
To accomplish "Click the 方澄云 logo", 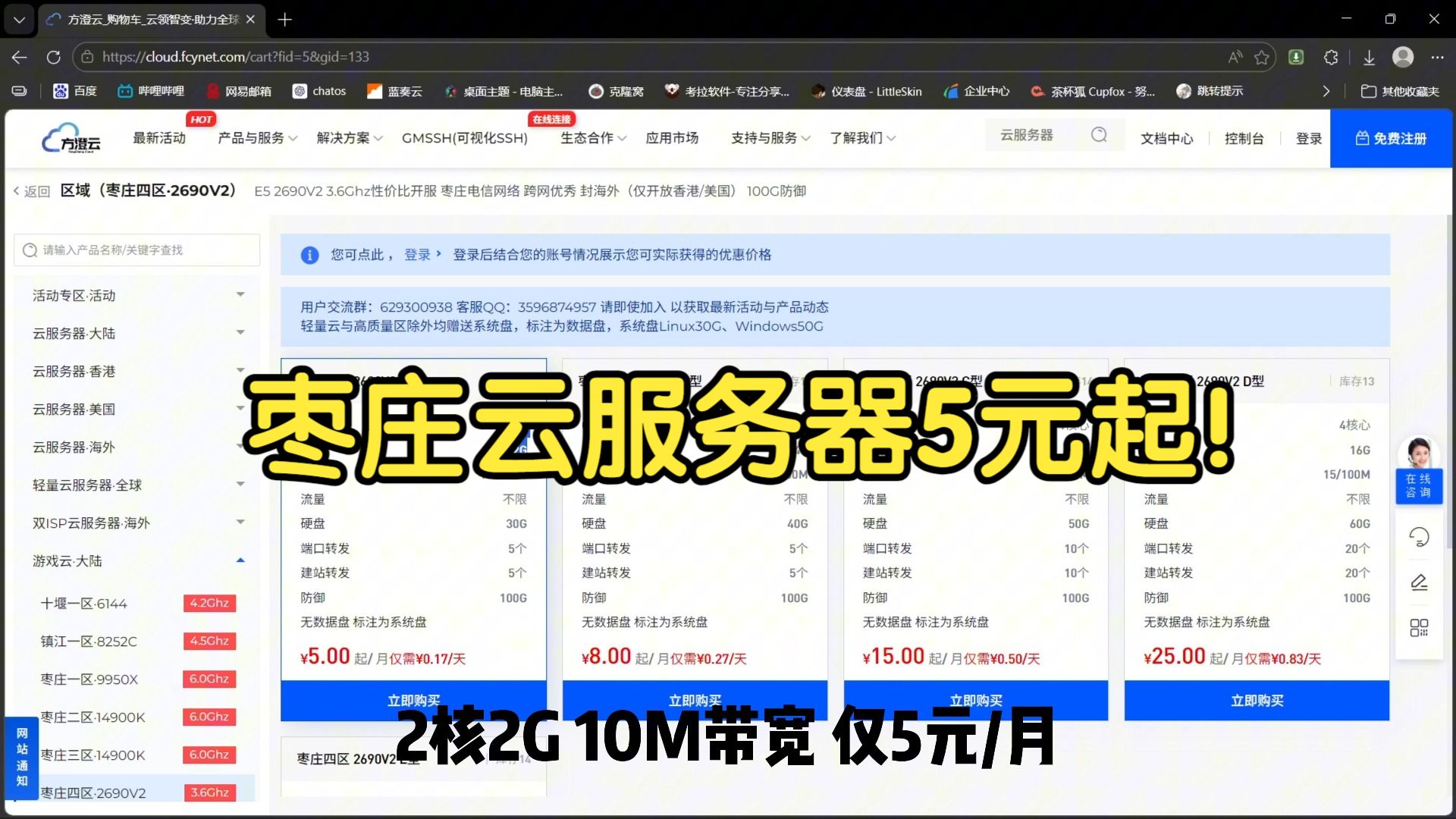I will (71, 138).
